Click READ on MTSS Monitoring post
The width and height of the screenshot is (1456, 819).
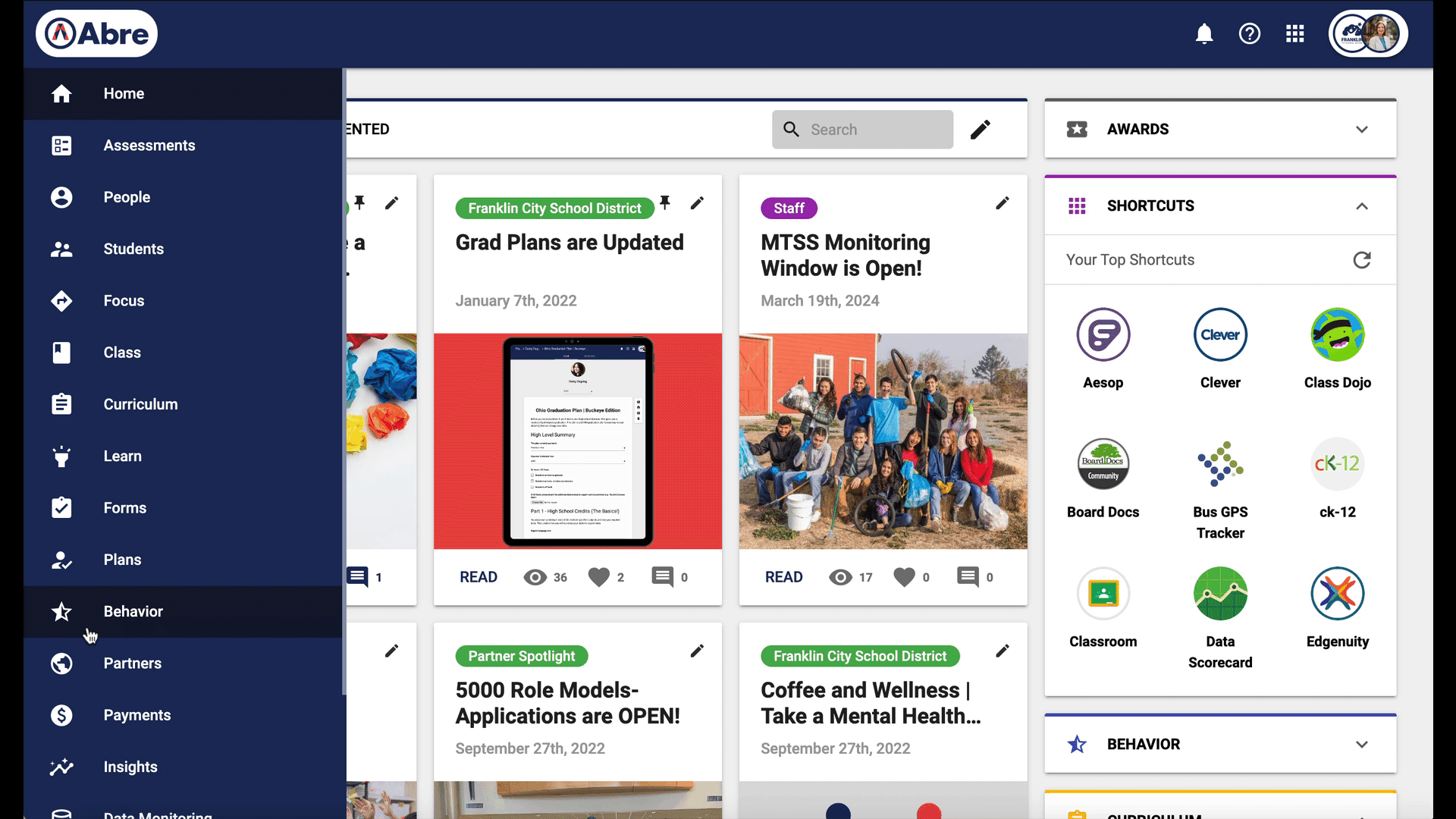coord(783,577)
